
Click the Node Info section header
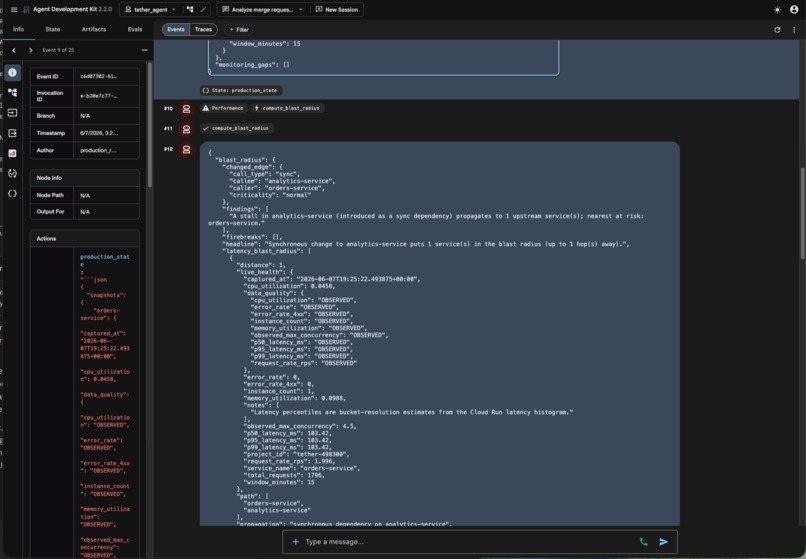85,178
